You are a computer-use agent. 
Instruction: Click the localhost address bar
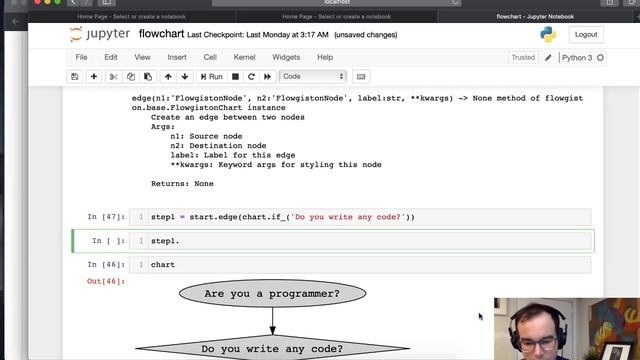click(336, 2)
